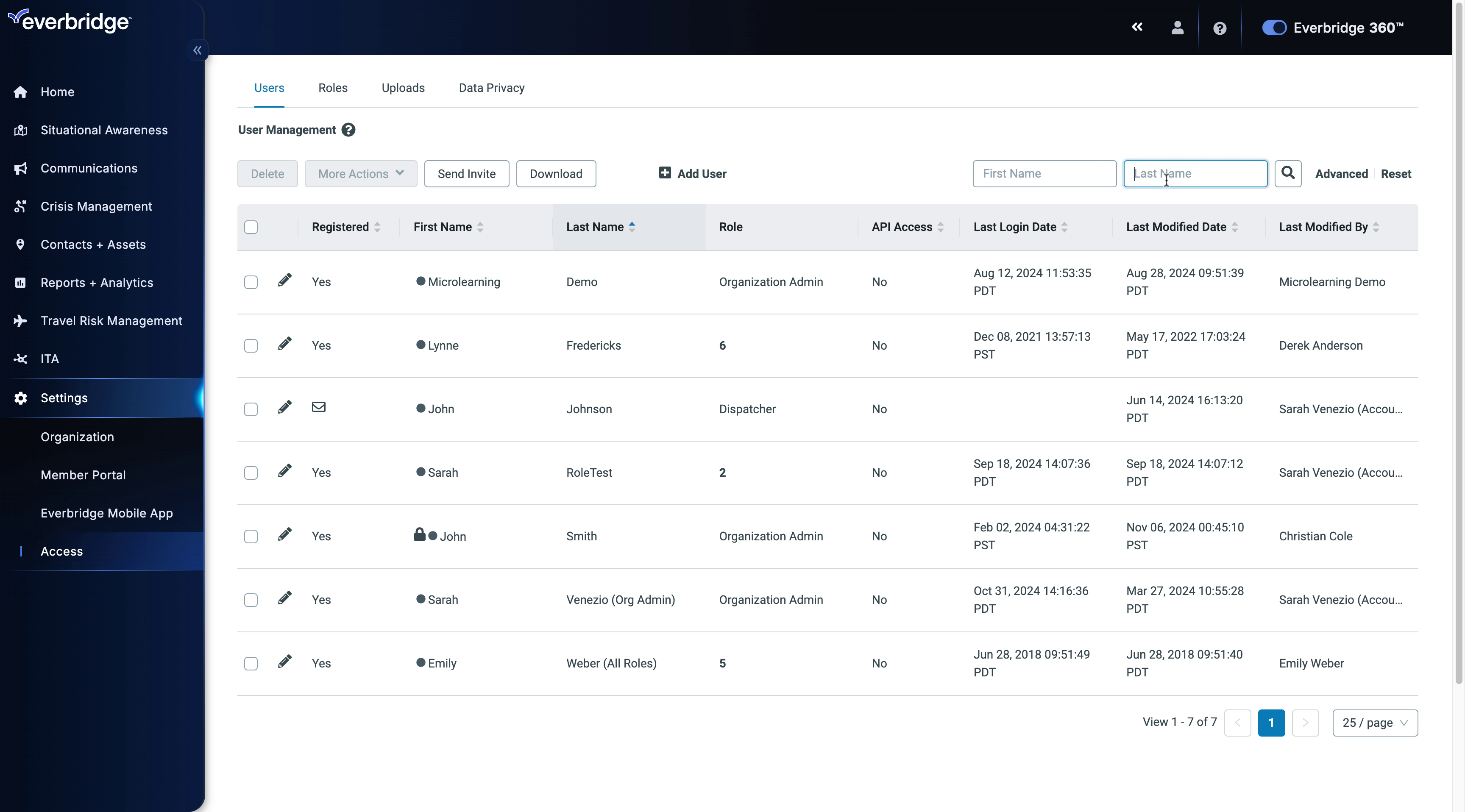Expand the More Actions dropdown button
Viewport: 1465px width, 812px height.
[x=360, y=173]
